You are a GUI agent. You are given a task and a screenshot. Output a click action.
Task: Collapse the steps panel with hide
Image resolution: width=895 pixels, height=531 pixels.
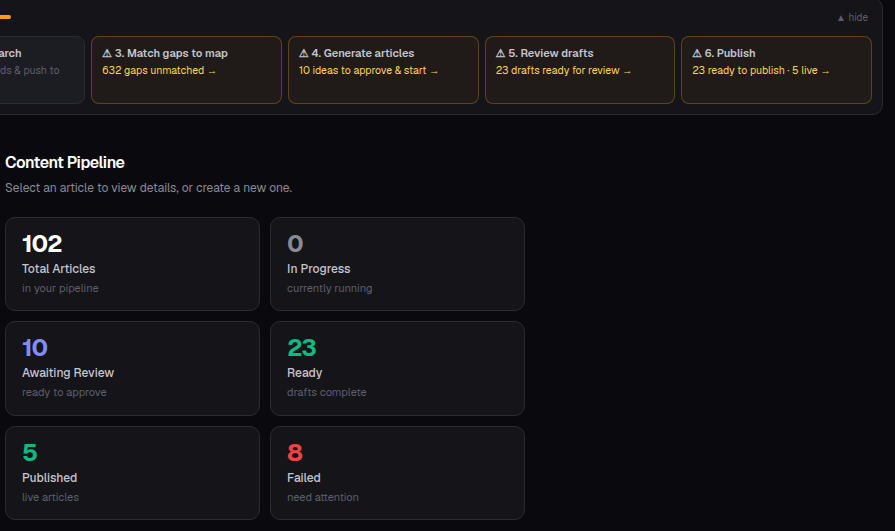click(x=853, y=18)
